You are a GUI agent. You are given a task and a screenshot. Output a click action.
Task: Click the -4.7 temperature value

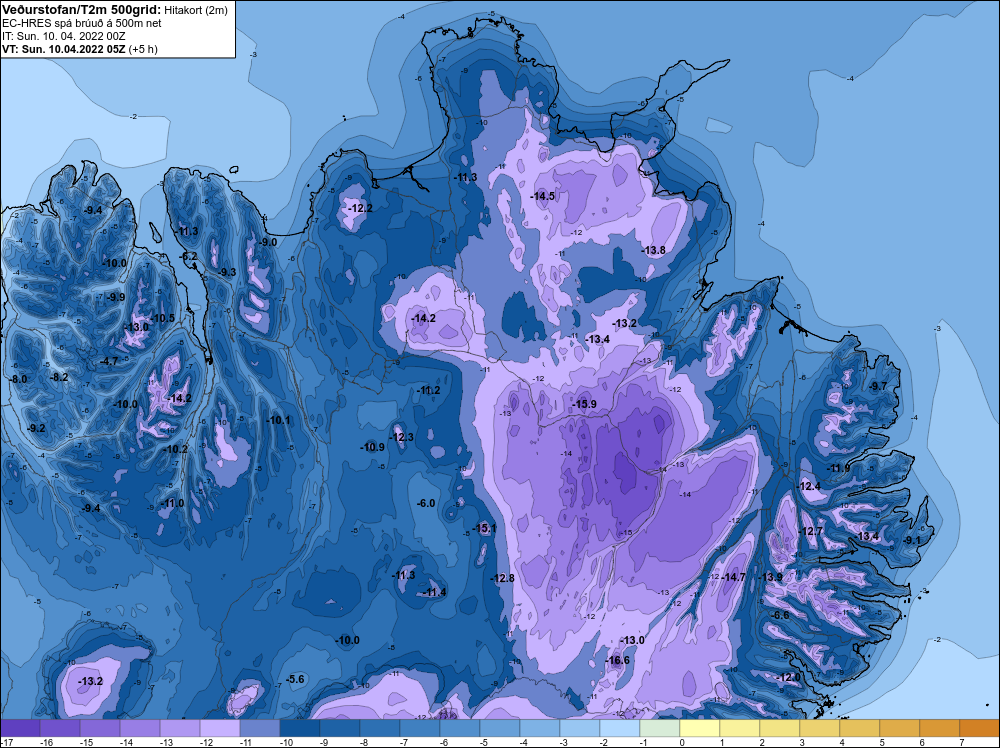[109, 361]
